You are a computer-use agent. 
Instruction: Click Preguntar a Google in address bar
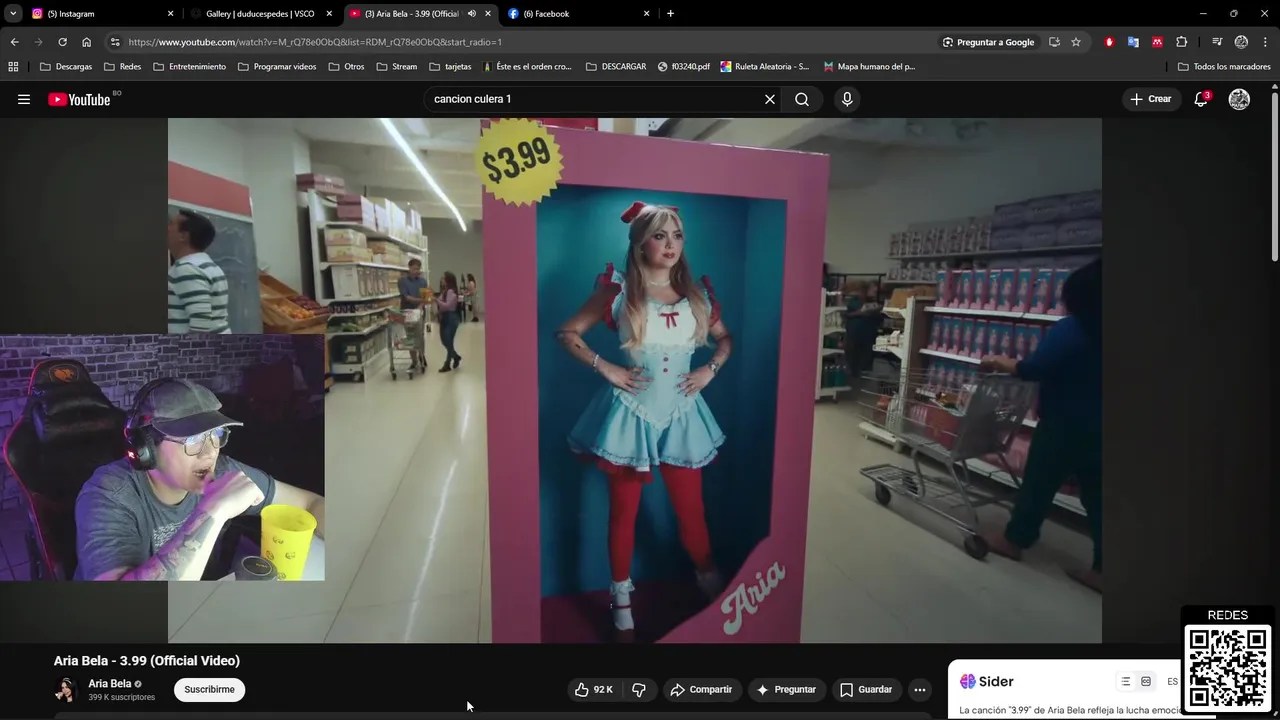(x=988, y=42)
